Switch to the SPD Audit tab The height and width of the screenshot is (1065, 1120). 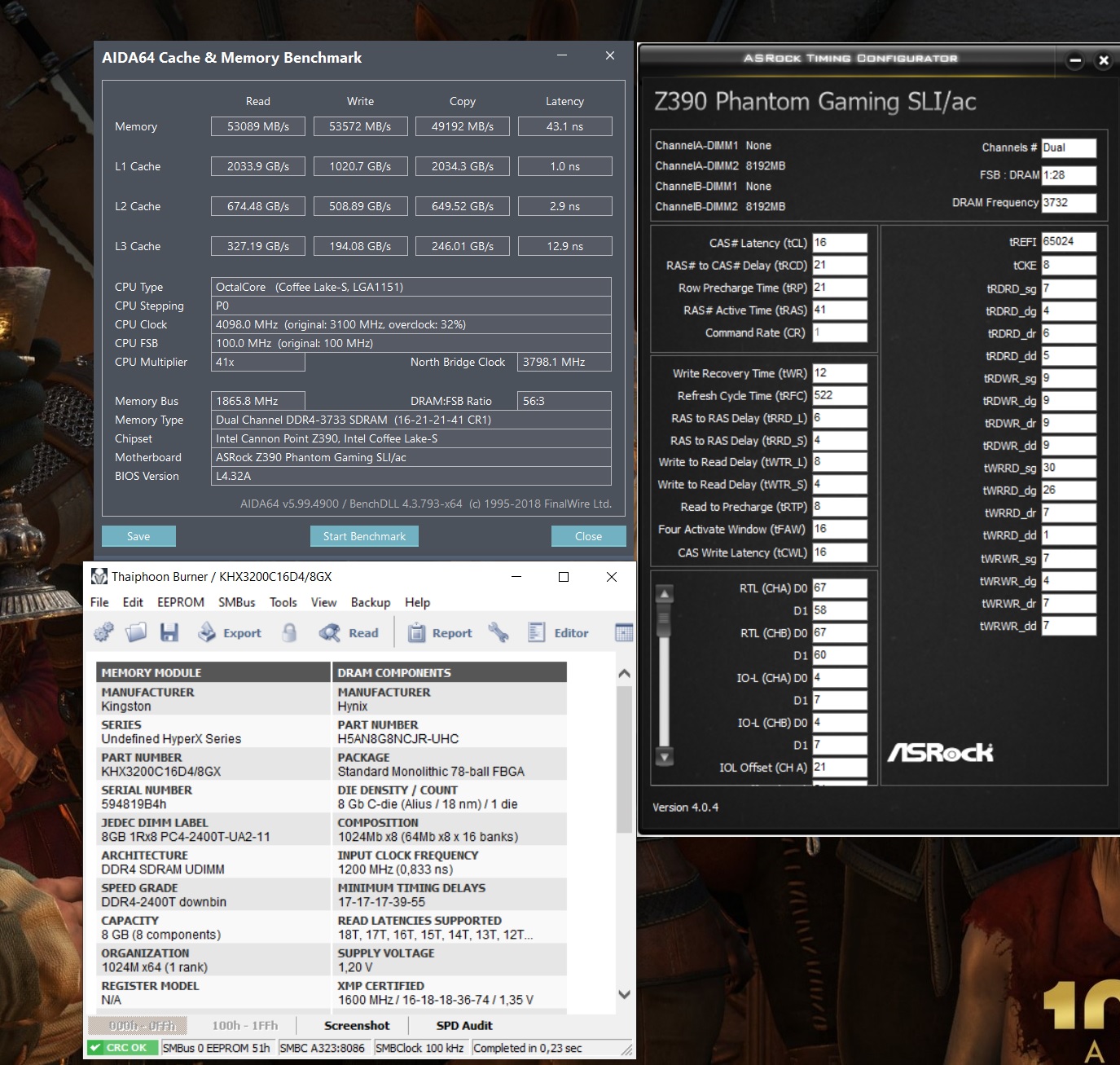(x=464, y=1025)
